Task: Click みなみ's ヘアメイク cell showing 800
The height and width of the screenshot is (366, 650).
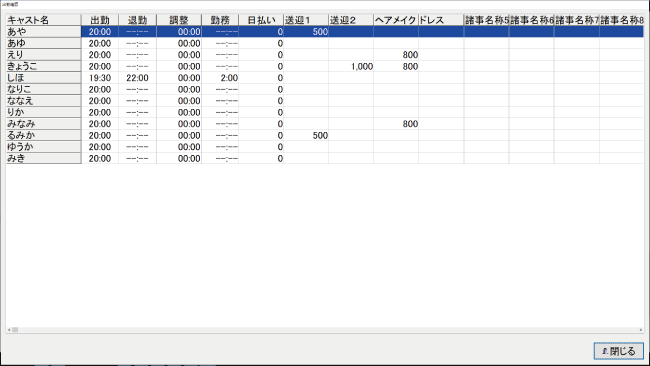Action: (396, 124)
